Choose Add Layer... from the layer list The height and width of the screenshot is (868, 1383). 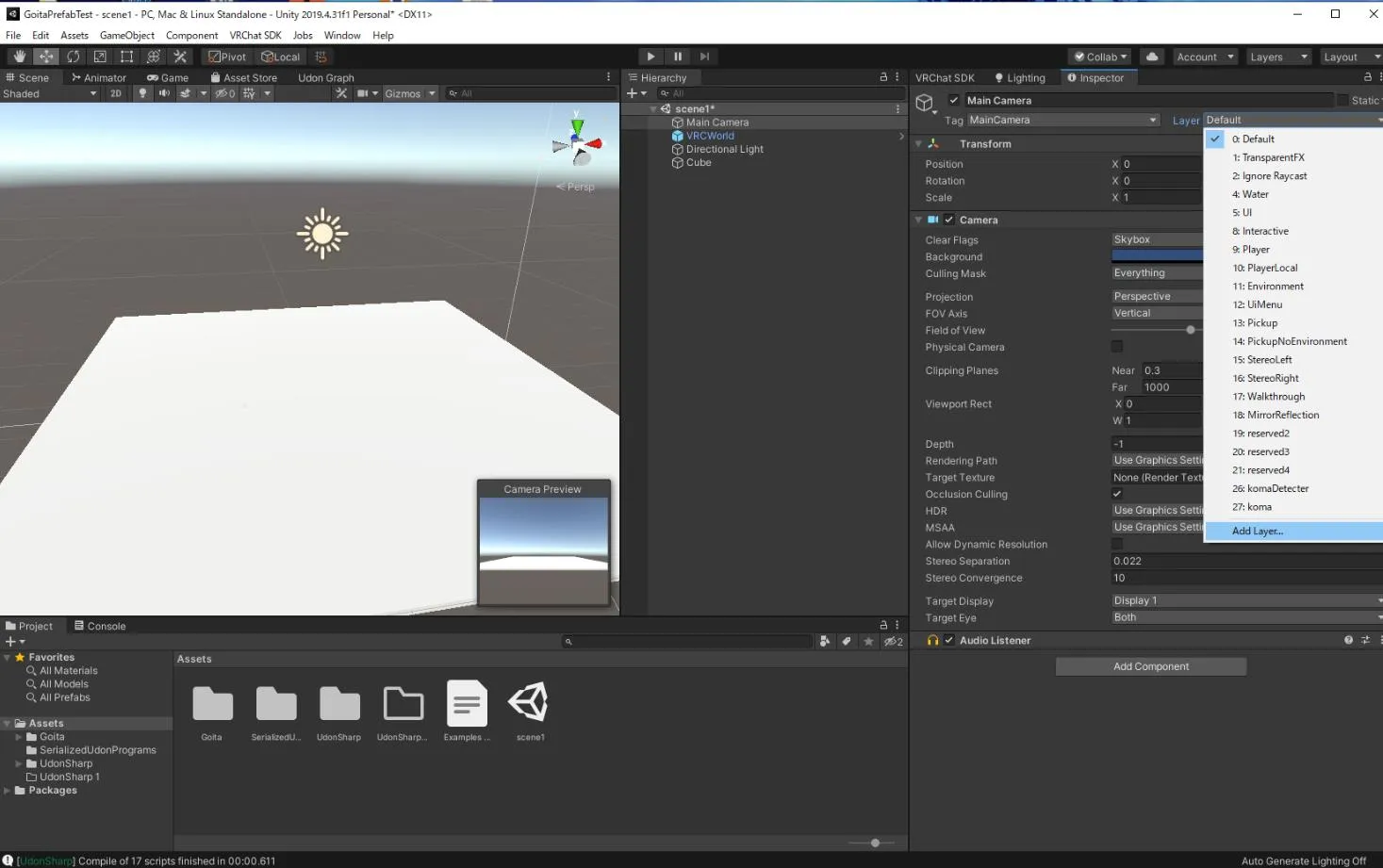[x=1292, y=531]
